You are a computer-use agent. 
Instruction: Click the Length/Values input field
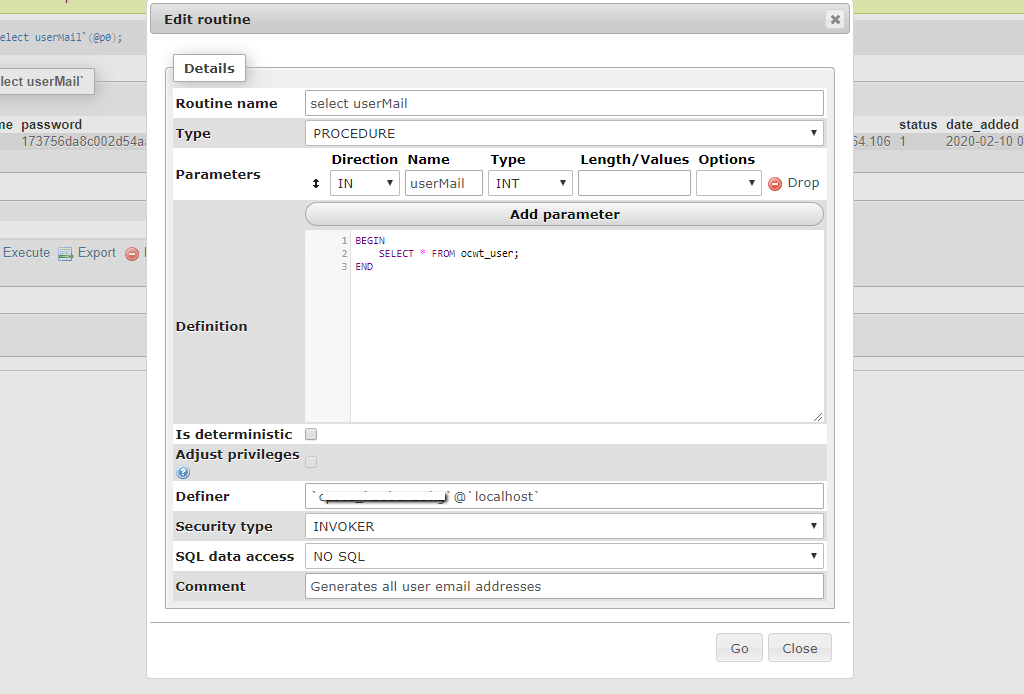click(634, 183)
